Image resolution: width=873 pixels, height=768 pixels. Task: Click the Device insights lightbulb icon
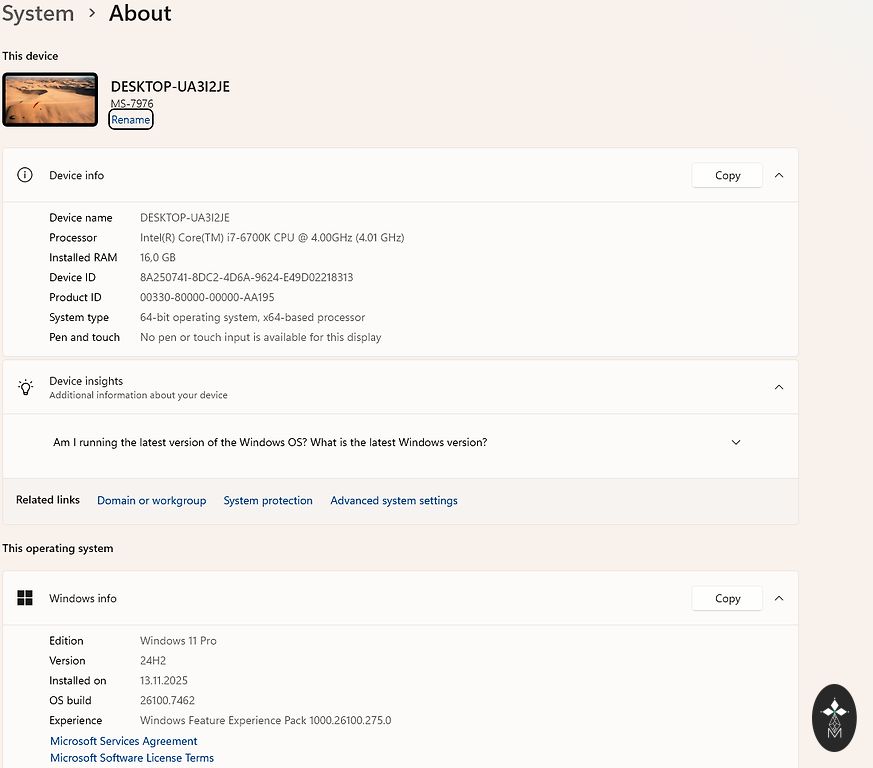[x=25, y=387]
